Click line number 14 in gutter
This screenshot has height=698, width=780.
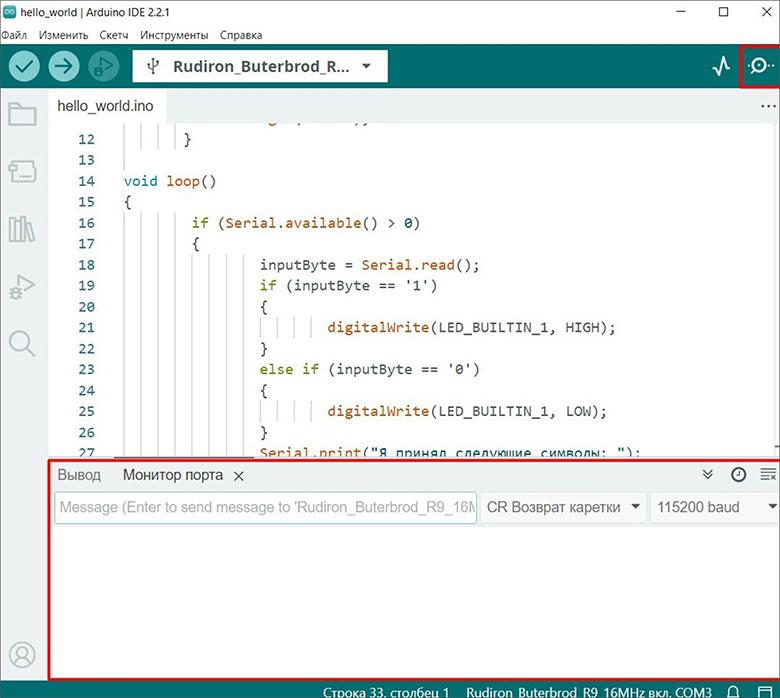point(86,181)
